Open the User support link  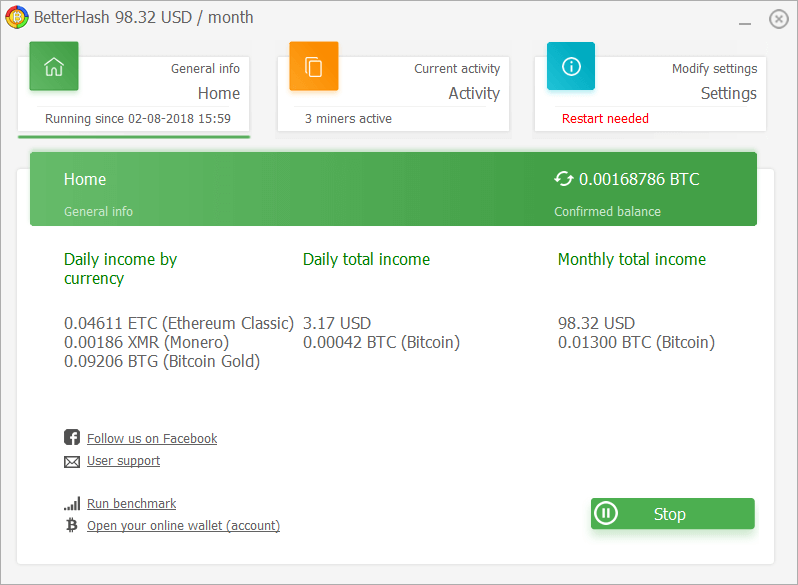pyautogui.click(x=123, y=461)
